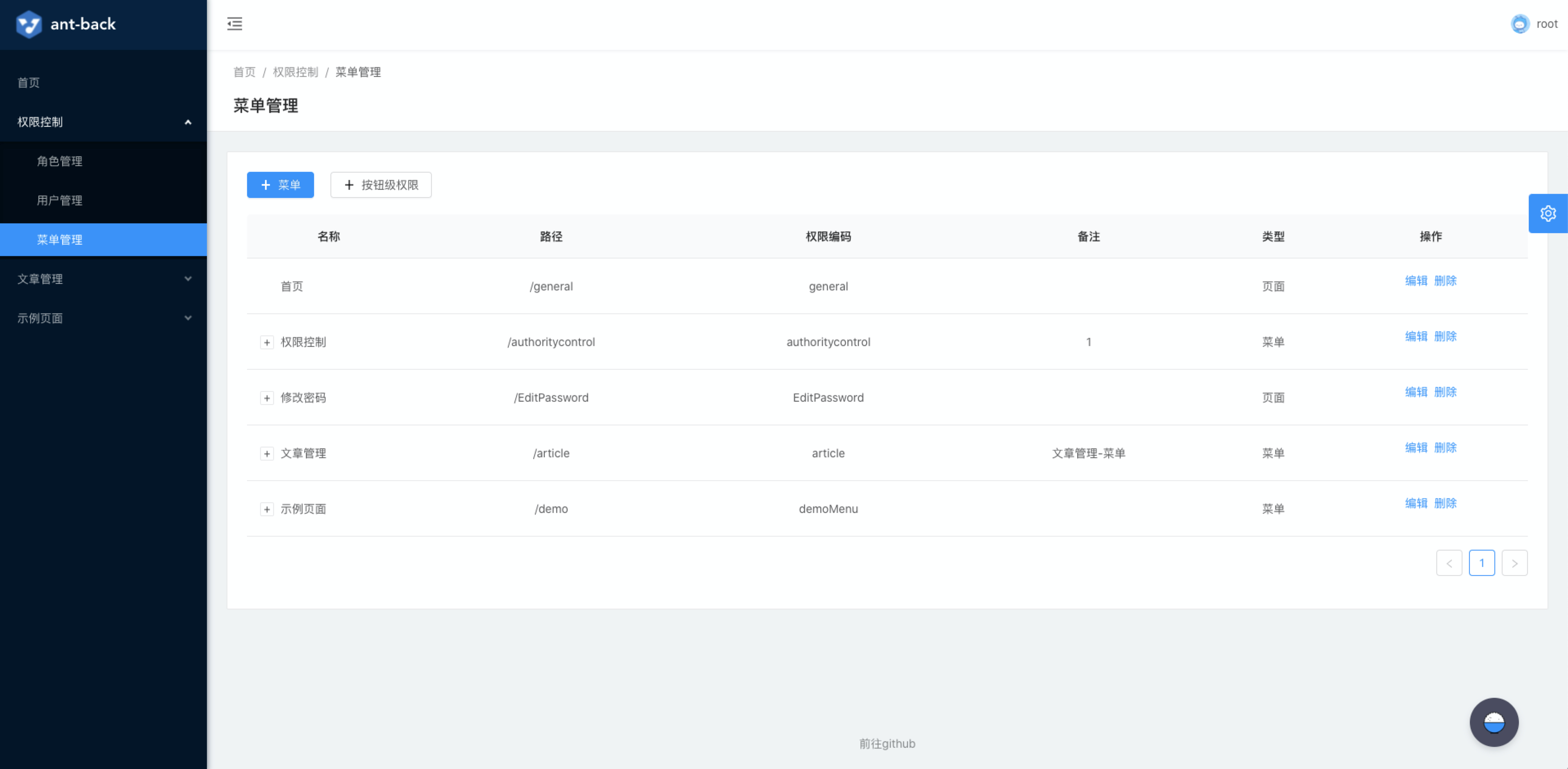Expand the 修改密码 table row

point(267,398)
